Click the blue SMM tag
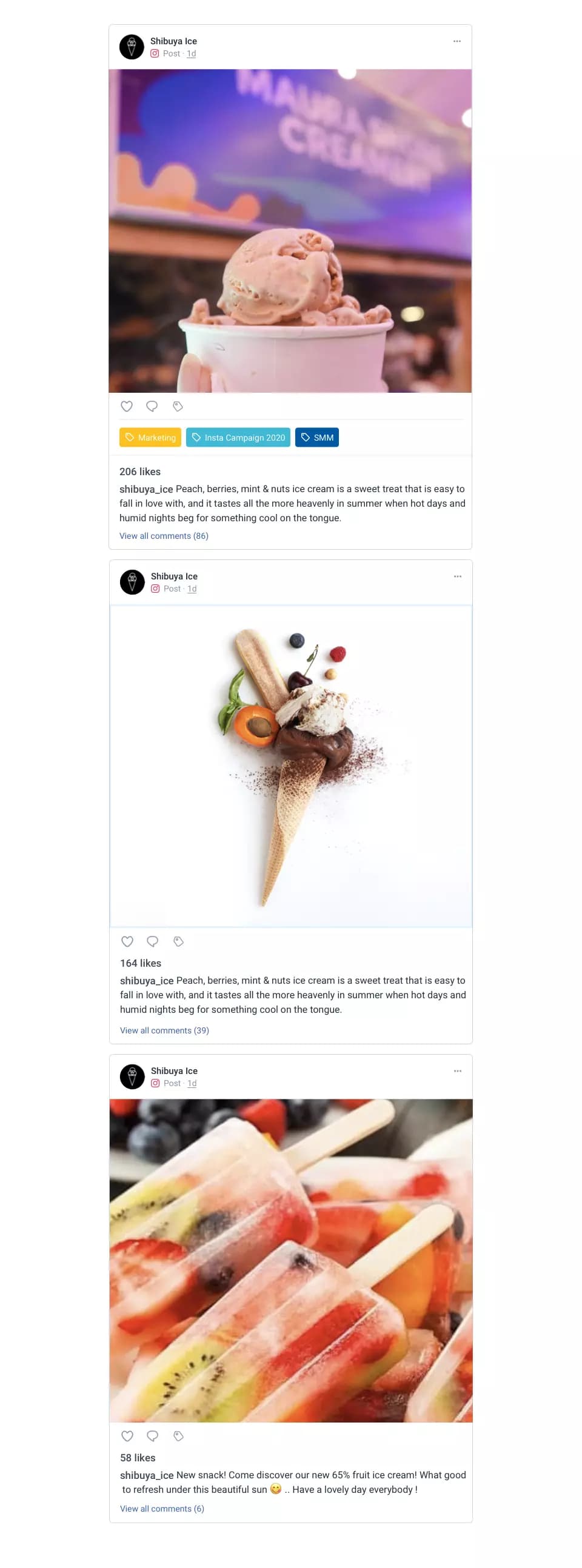 [x=316, y=438]
